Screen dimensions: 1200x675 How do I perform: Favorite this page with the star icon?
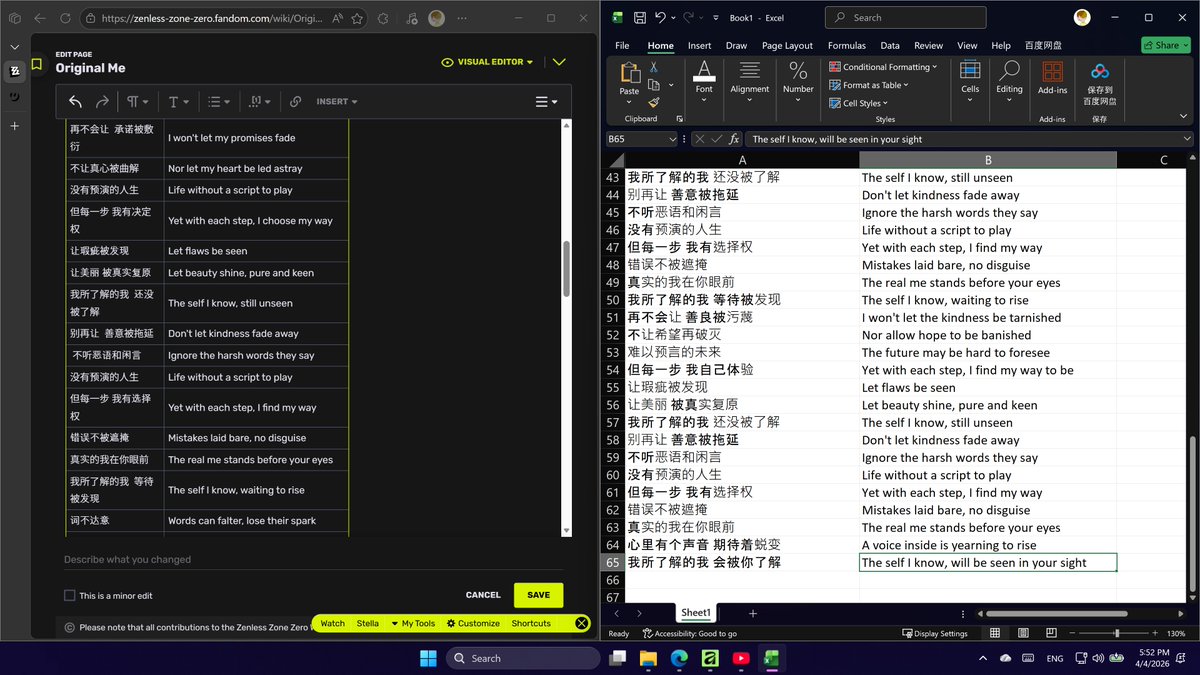click(359, 18)
